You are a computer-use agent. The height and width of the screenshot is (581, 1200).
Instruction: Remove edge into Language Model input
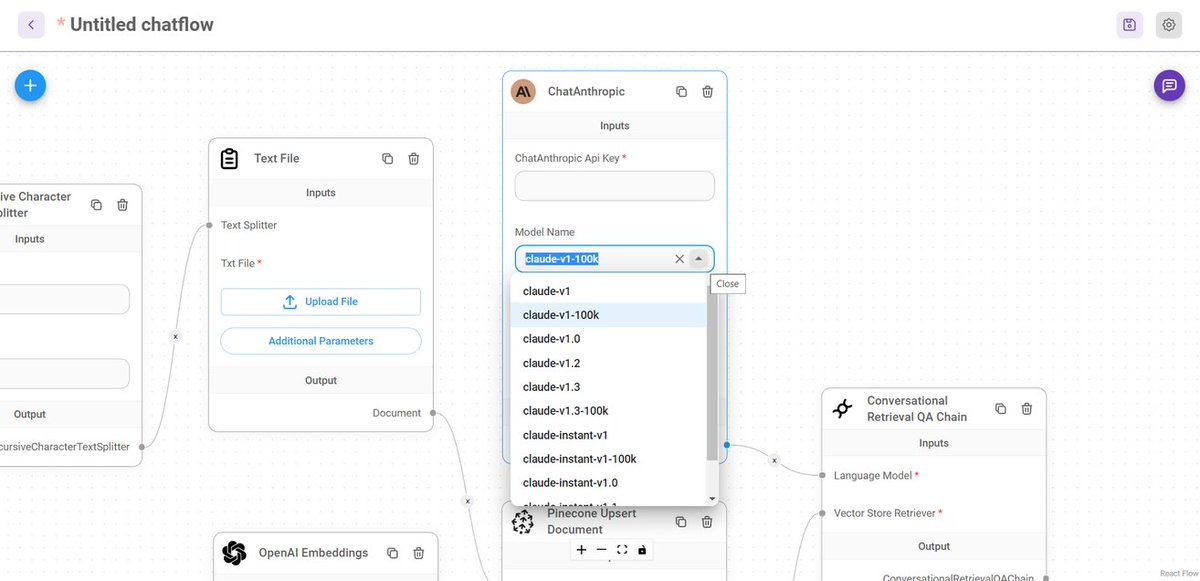773,460
